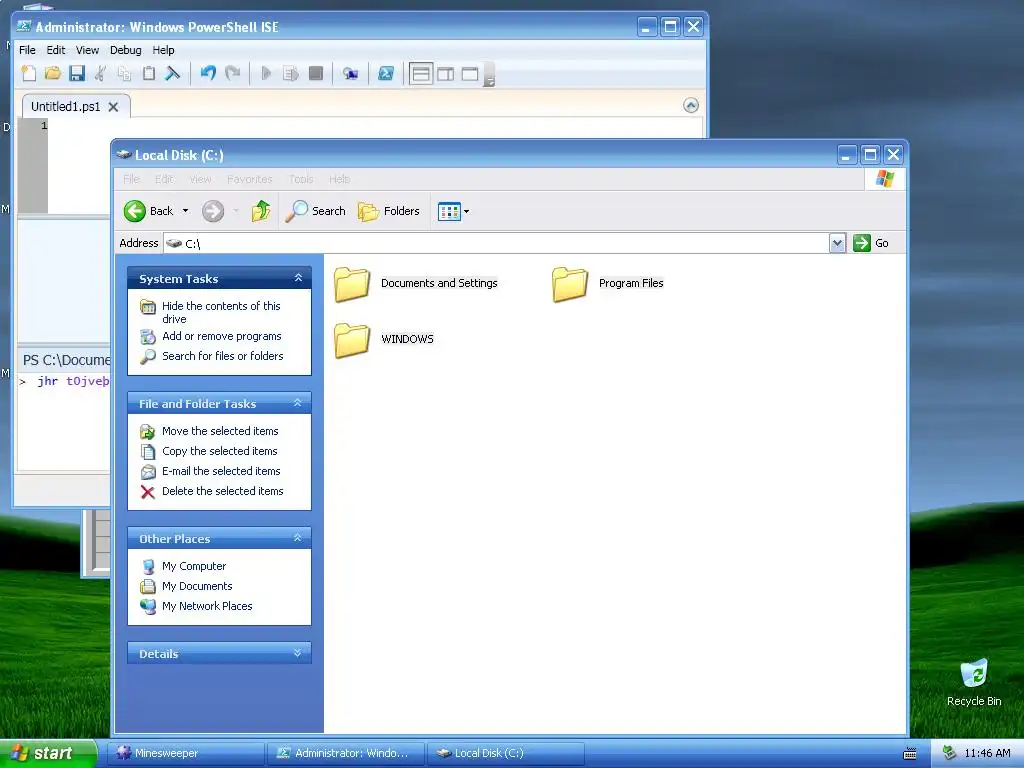The image size is (1024, 768).
Task: Expand the Details panel
Action: click(298, 653)
